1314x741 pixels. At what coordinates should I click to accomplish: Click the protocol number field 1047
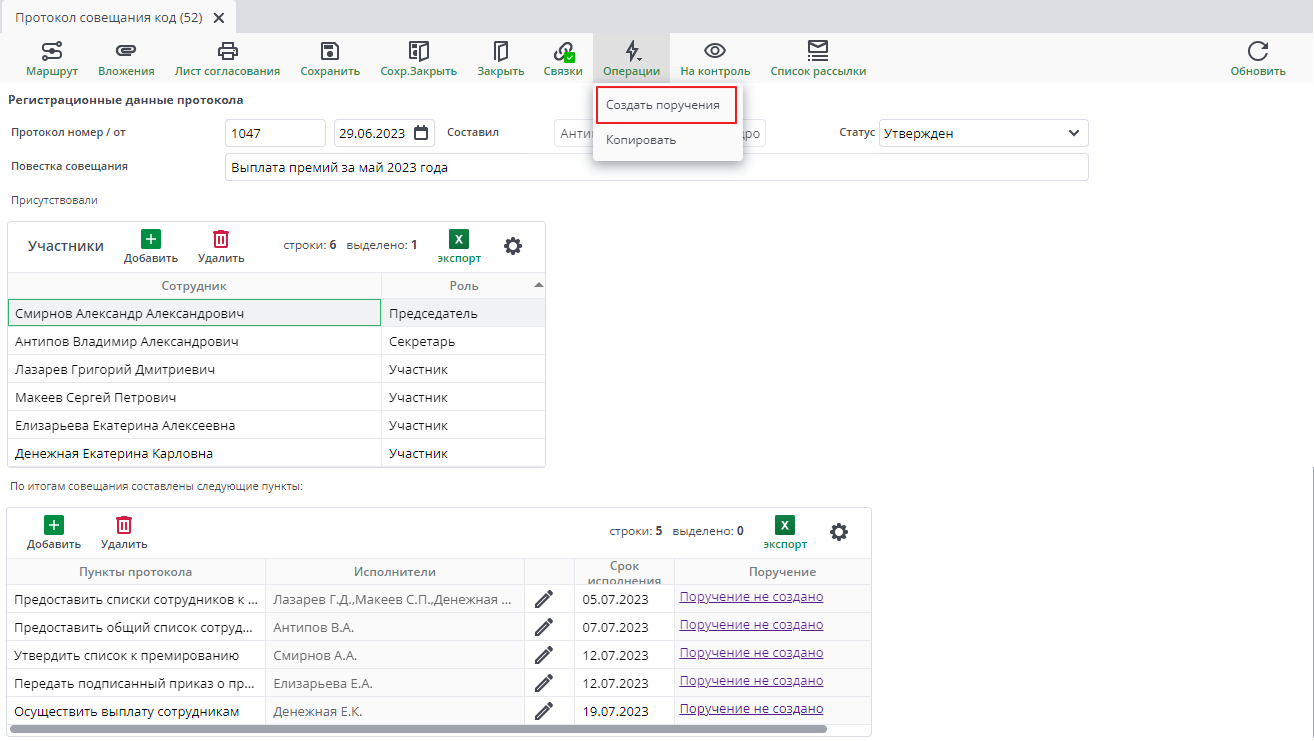pos(276,133)
